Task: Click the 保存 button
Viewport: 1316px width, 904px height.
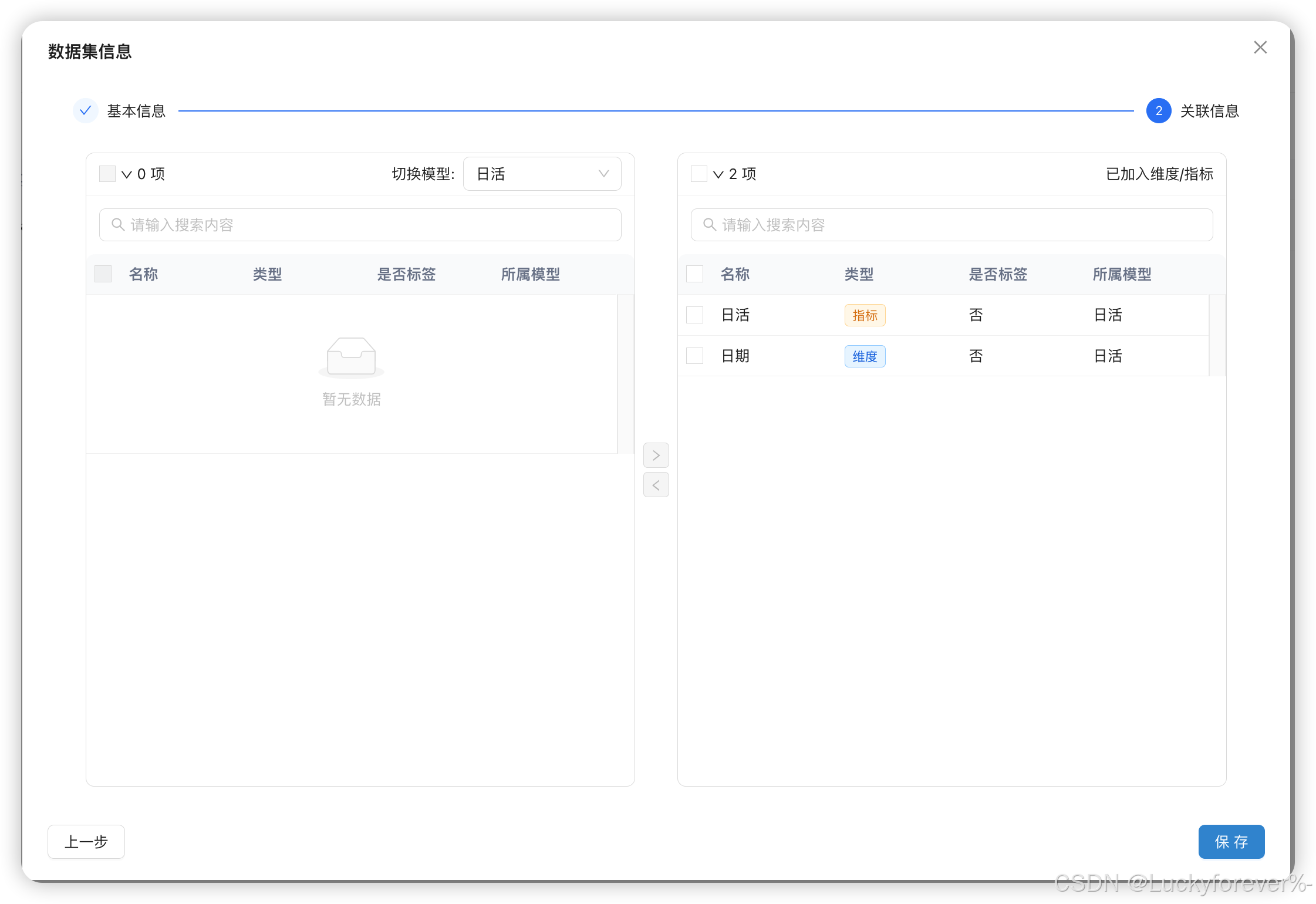Action: (x=1231, y=842)
